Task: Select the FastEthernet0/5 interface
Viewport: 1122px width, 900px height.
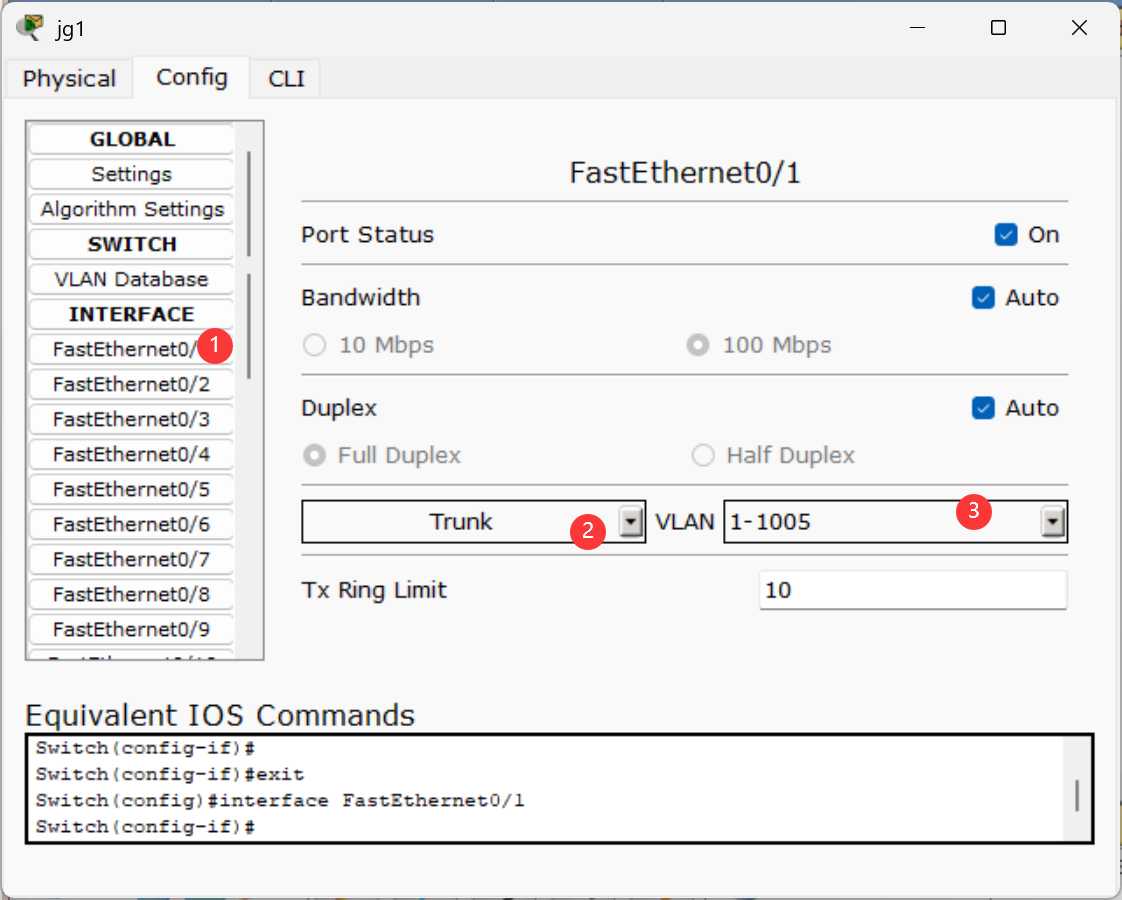Action: [x=132, y=489]
